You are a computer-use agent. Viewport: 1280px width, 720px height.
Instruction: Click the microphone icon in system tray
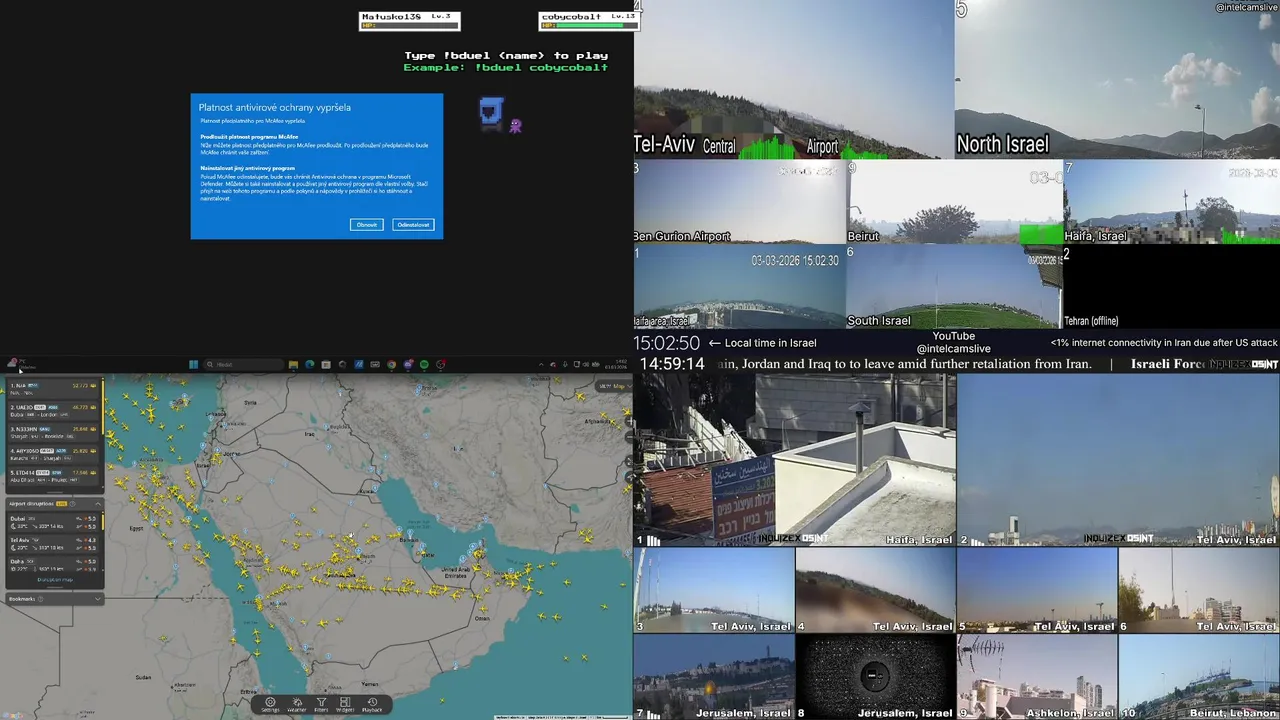point(565,364)
